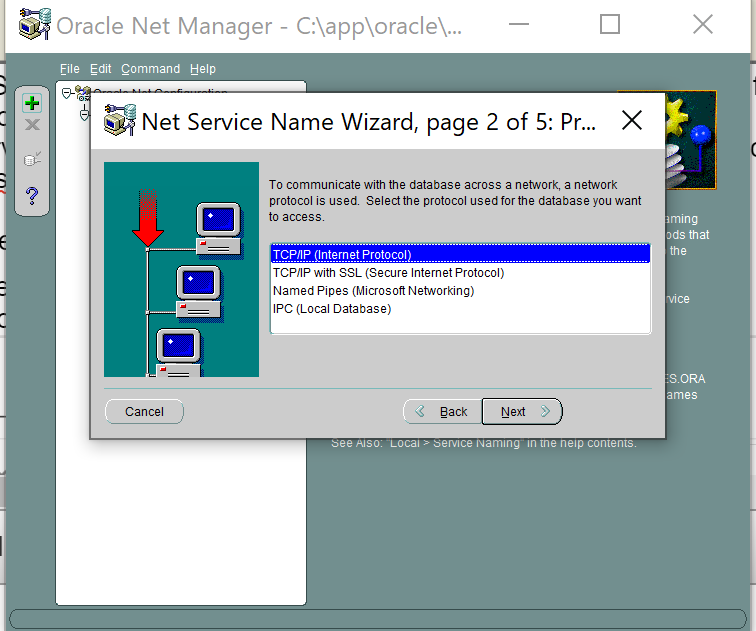Click the Oracle Net Configuration tree node icon
Image resolution: width=756 pixels, height=631 pixels.
[x=82, y=94]
